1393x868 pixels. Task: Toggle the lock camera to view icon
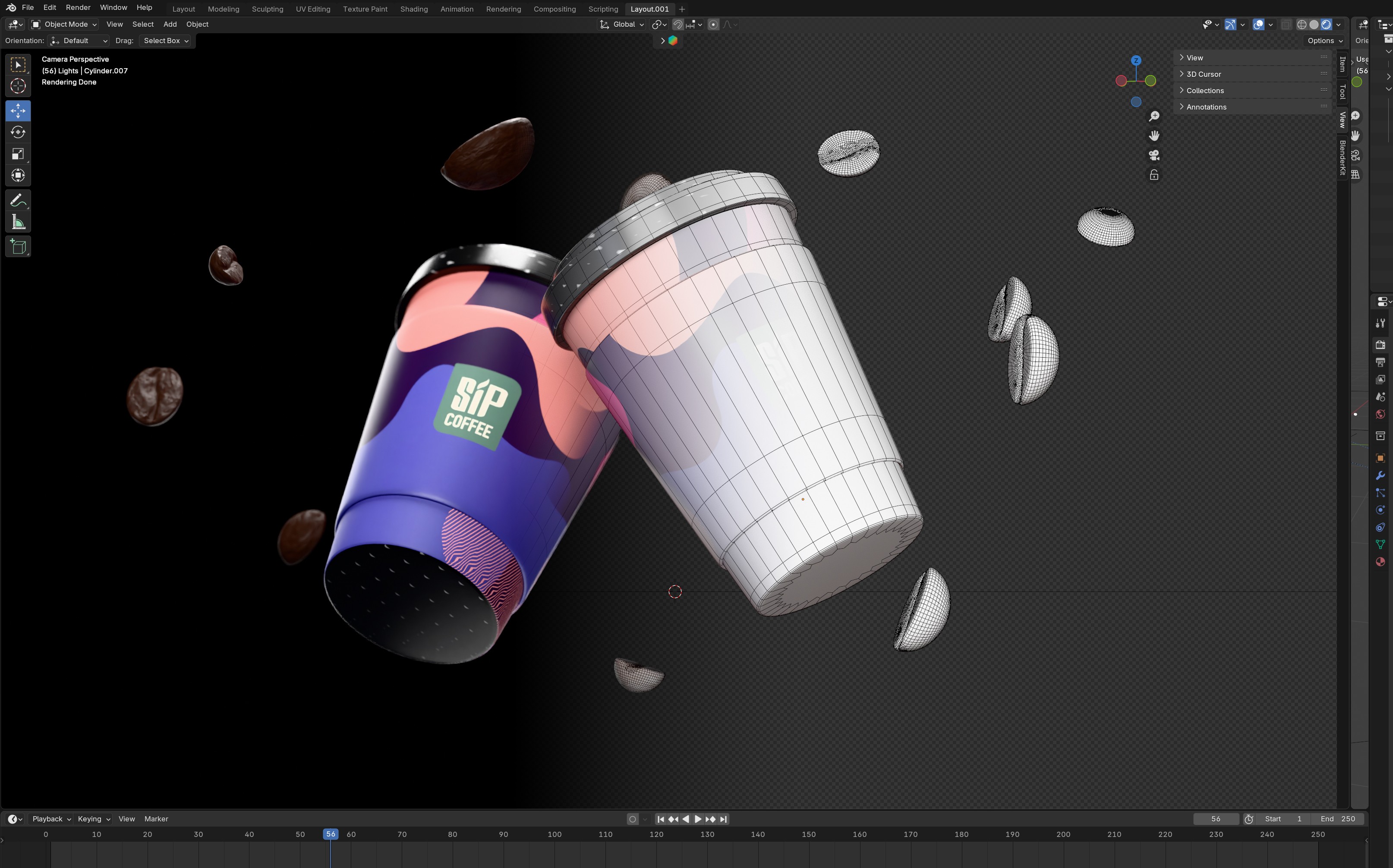pyautogui.click(x=1153, y=175)
